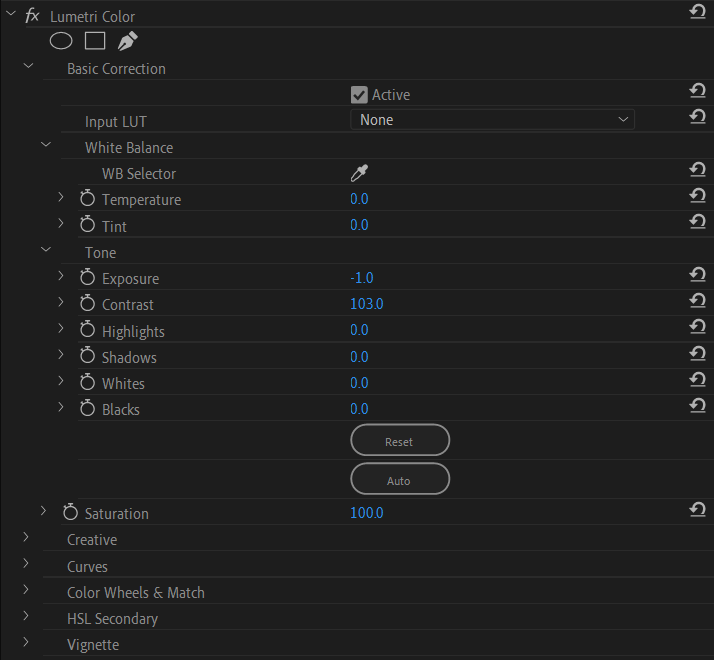Create a 4-point polygon mask
The width and height of the screenshot is (714, 660).
95,41
